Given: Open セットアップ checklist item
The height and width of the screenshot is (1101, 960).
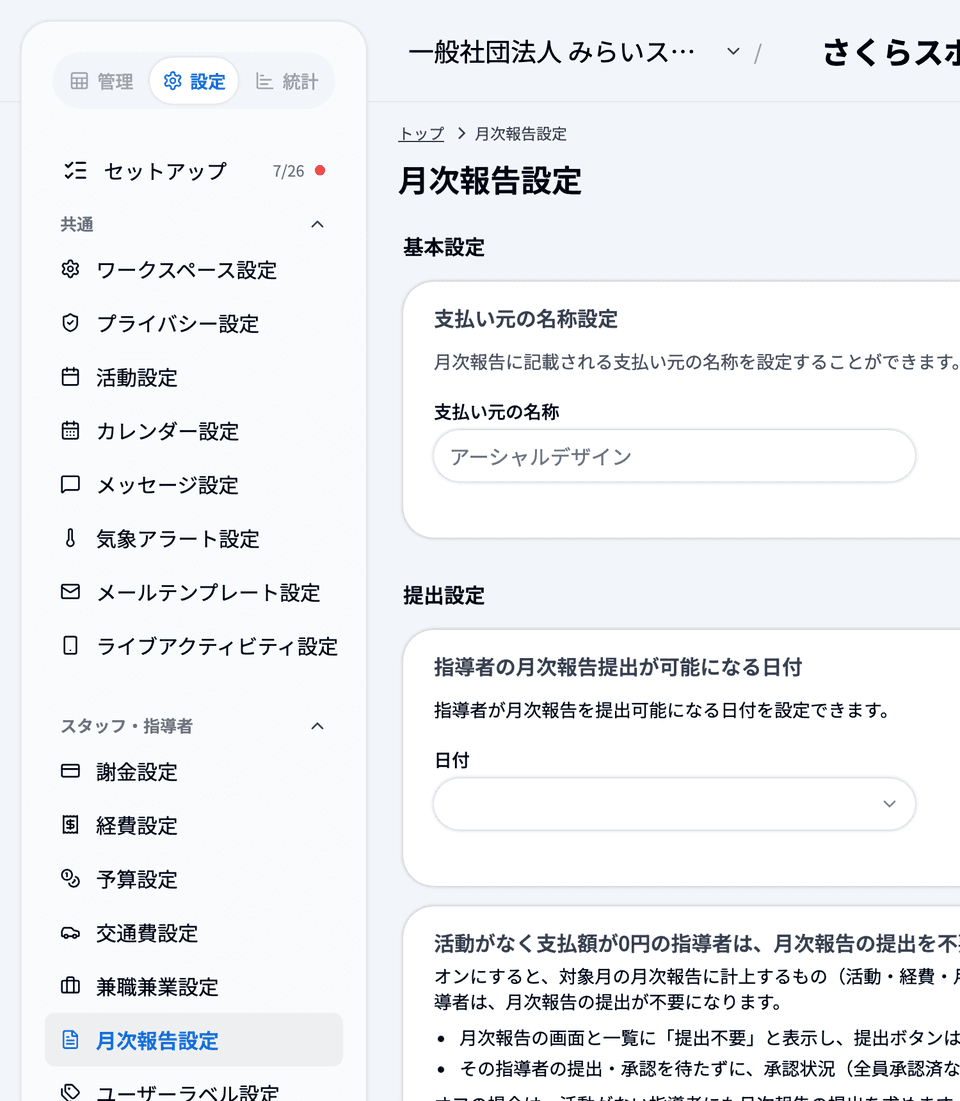Looking at the screenshot, I should [x=193, y=171].
